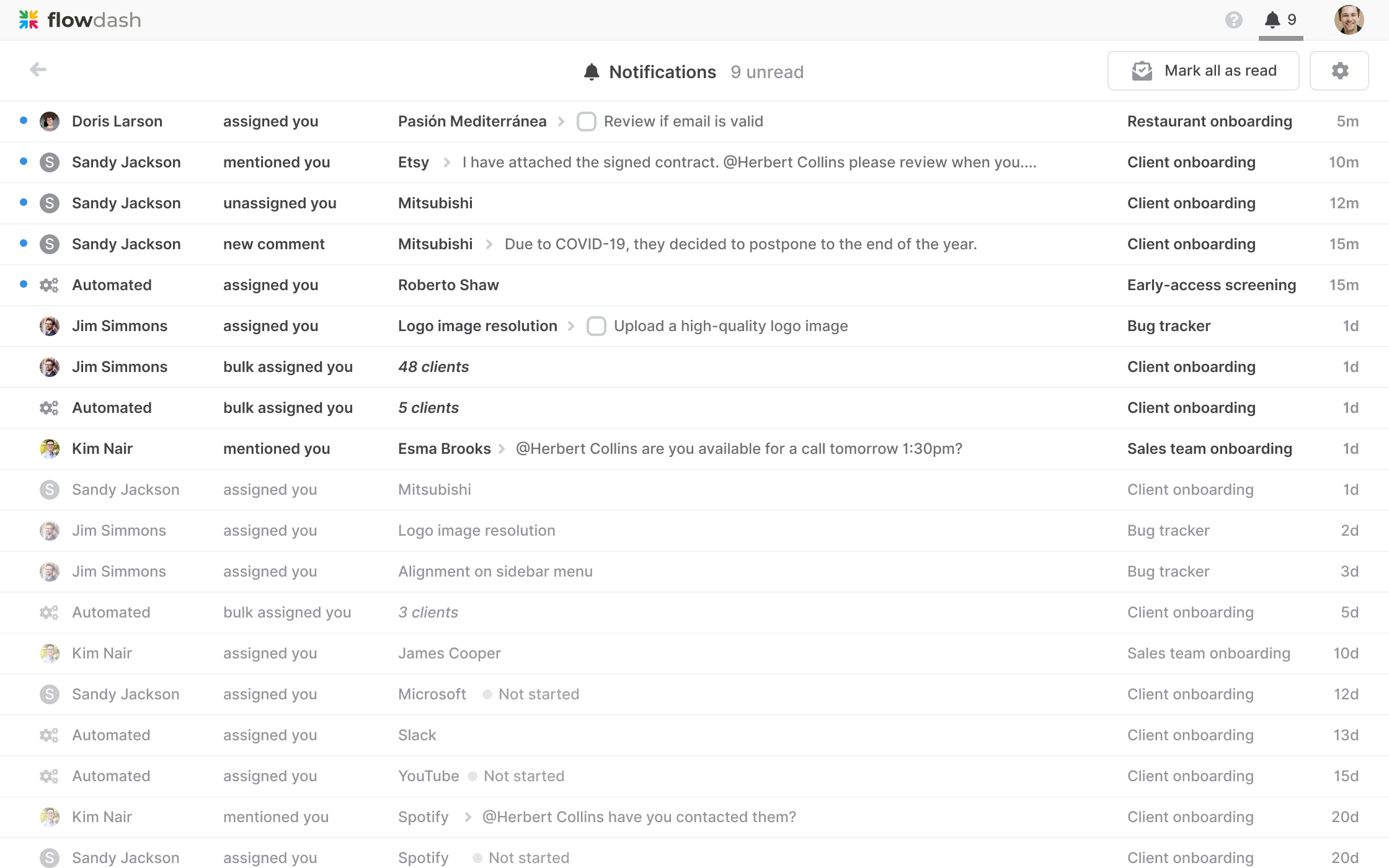
Task: Click the chevron after Pasión Mediterránea
Action: [x=561, y=122]
